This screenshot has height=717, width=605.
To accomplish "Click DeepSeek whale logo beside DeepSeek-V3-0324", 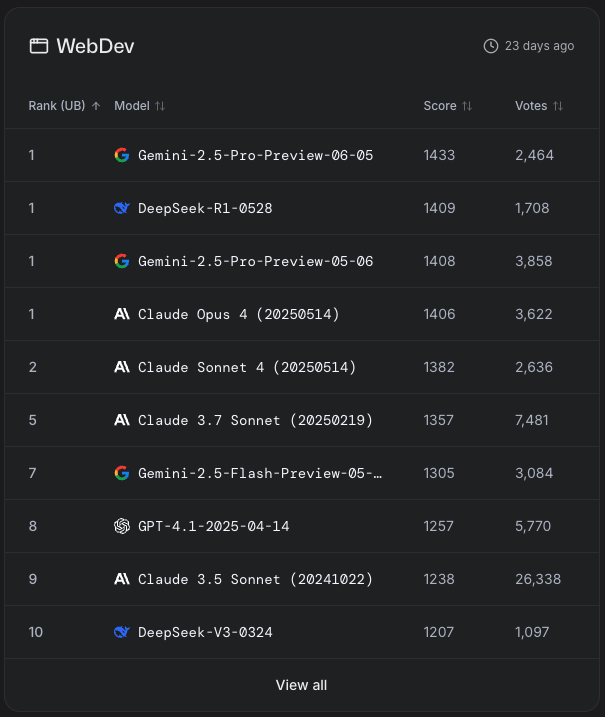I will pos(122,632).
